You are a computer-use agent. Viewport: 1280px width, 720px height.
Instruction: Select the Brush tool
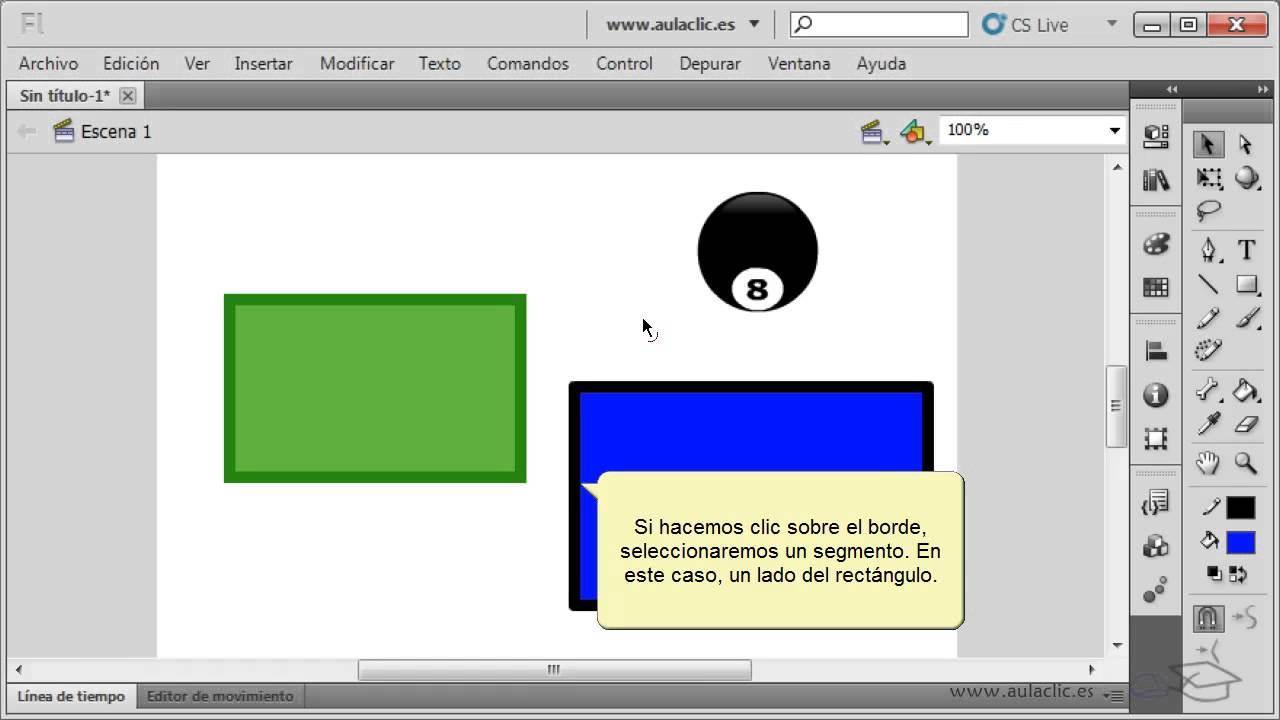pos(1246,319)
